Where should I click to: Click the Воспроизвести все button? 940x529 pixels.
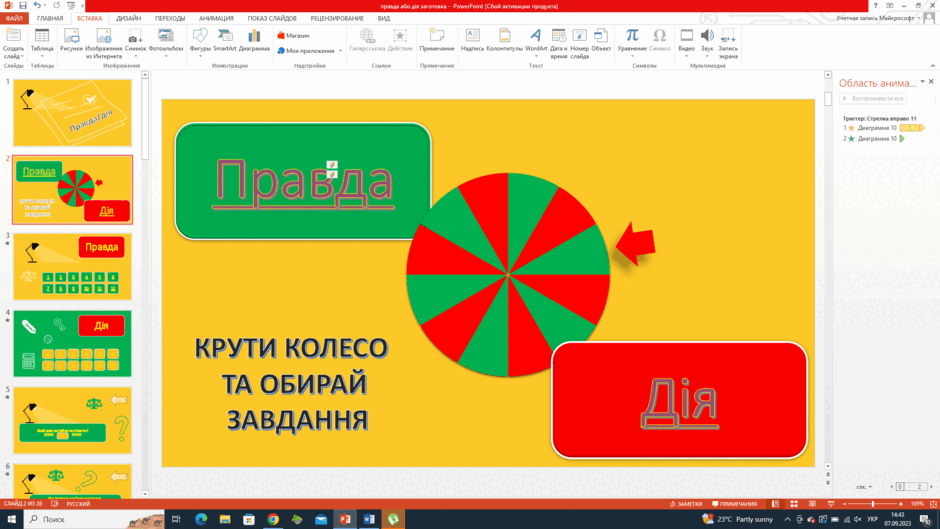click(873, 98)
